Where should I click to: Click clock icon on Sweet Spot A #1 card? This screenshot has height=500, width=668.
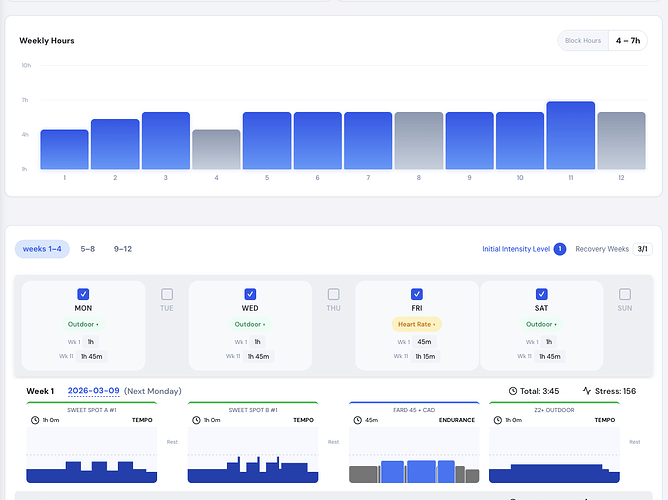pos(35,421)
